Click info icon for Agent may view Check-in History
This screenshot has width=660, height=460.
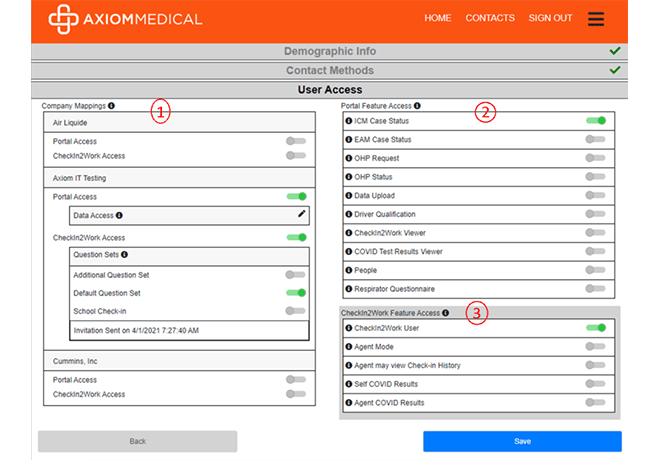349,366
